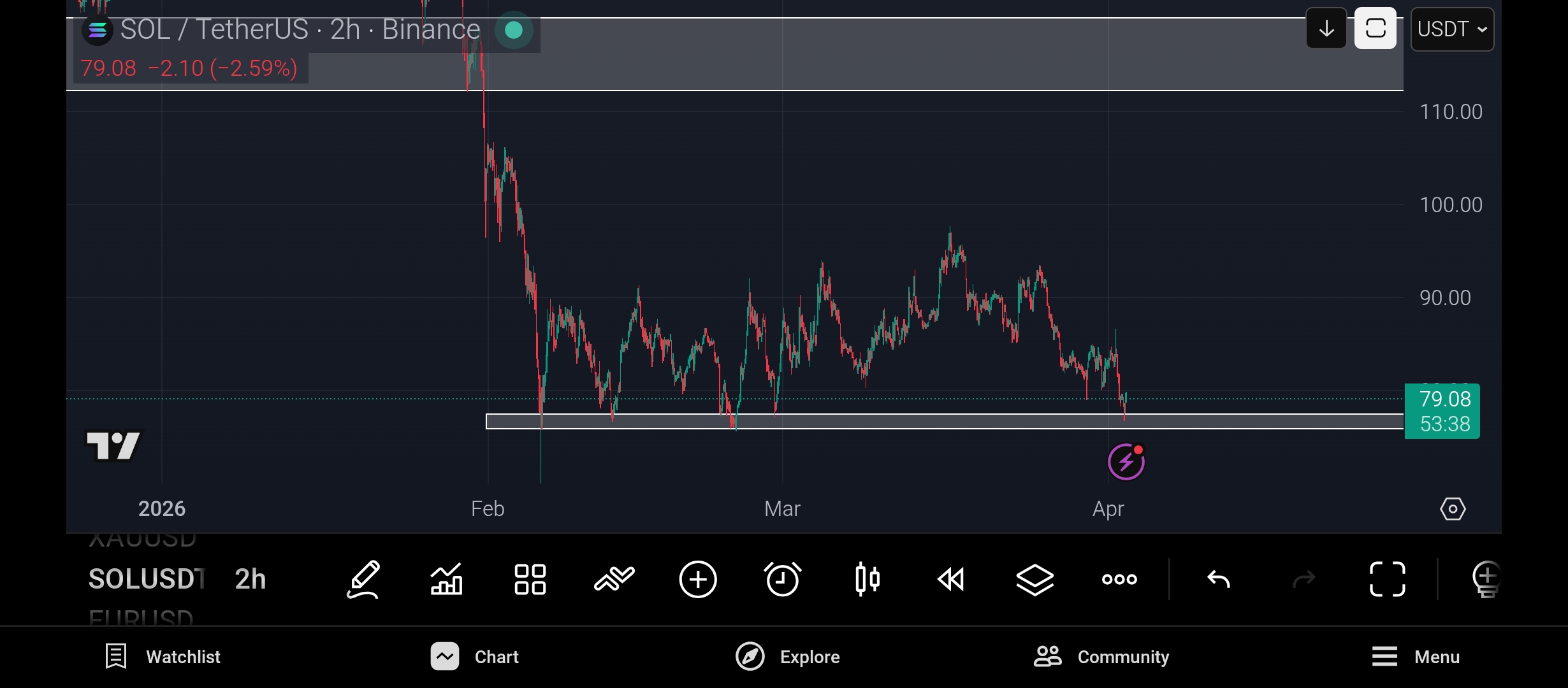Tap the white rounded-square button at top
The height and width of the screenshot is (688, 1568).
[1376, 29]
